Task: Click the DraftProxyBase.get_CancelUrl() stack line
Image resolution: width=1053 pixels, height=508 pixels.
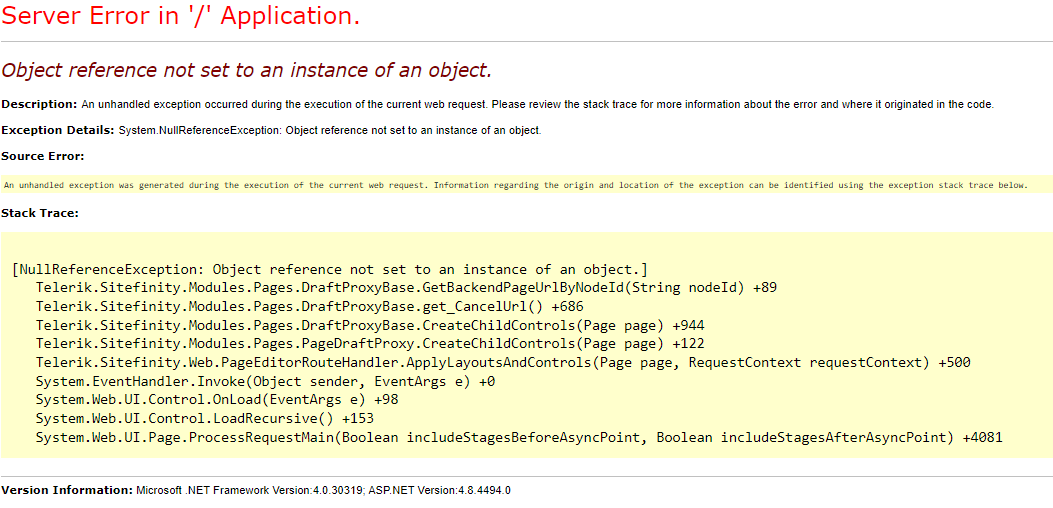Action: pyautogui.click(x=309, y=307)
